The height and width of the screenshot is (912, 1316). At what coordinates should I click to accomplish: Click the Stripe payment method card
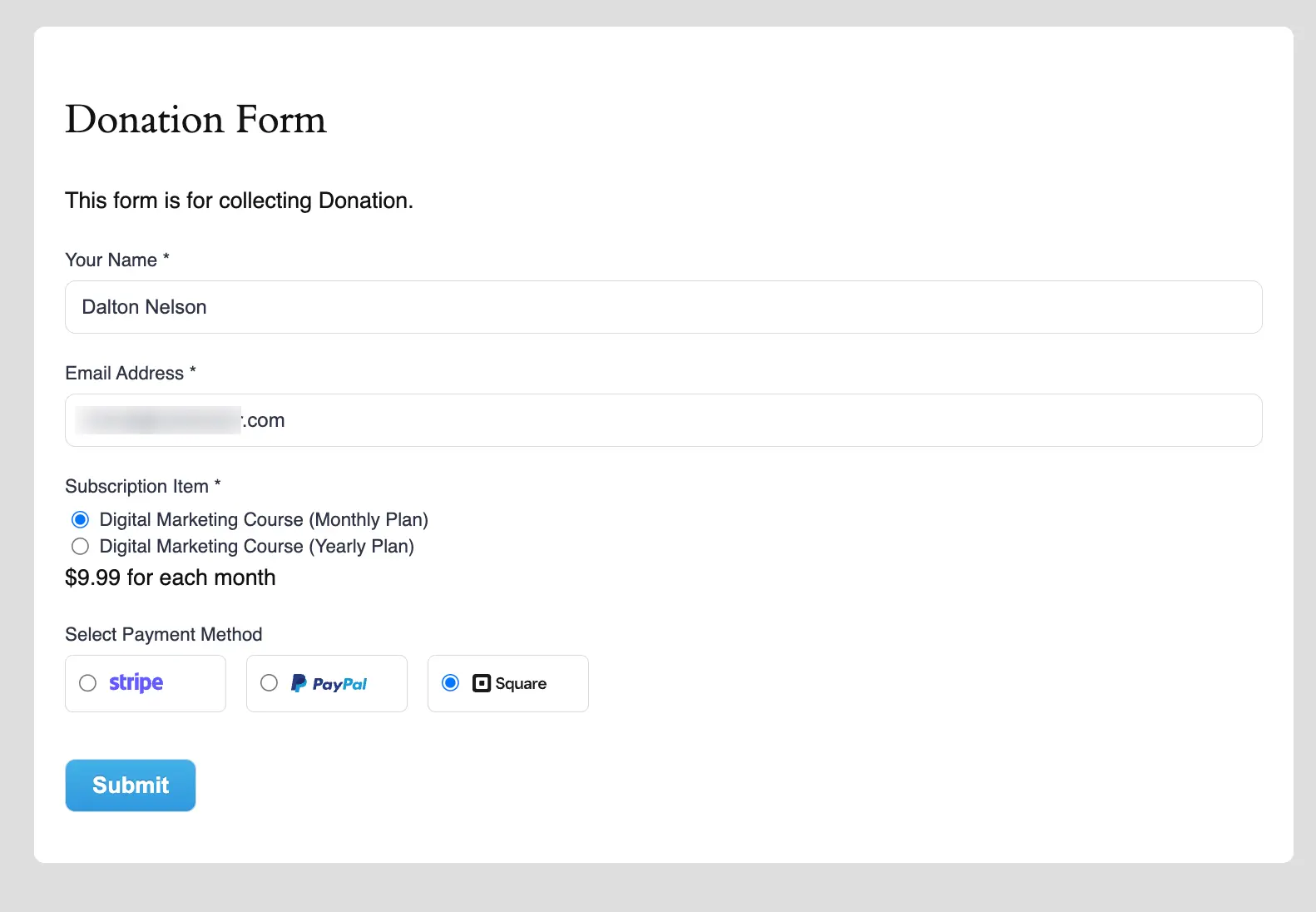(145, 683)
